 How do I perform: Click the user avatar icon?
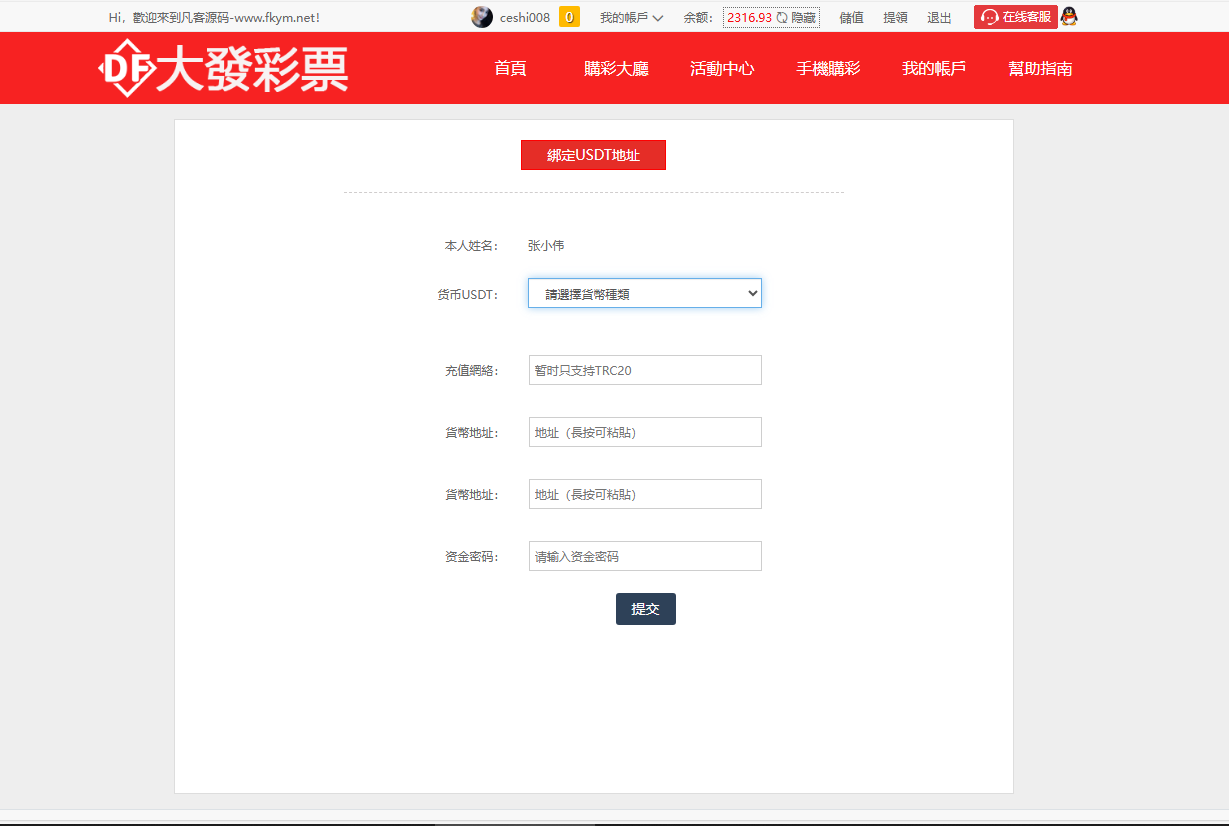[x=483, y=16]
